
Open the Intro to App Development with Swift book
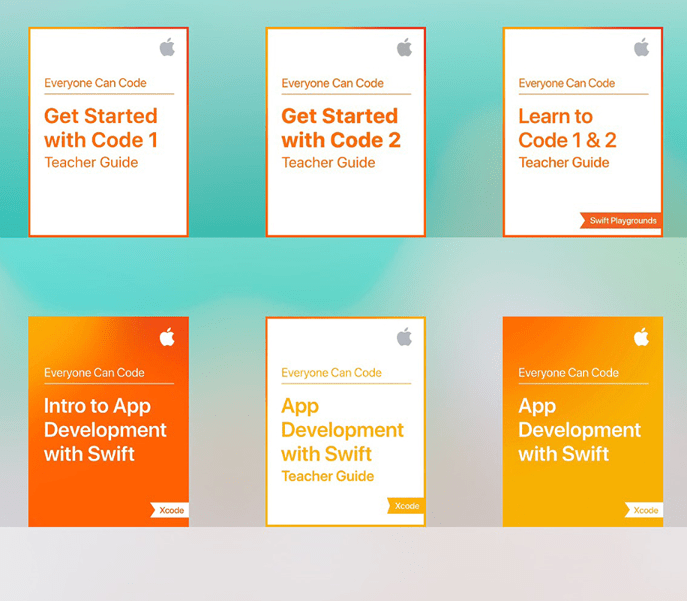[109, 421]
